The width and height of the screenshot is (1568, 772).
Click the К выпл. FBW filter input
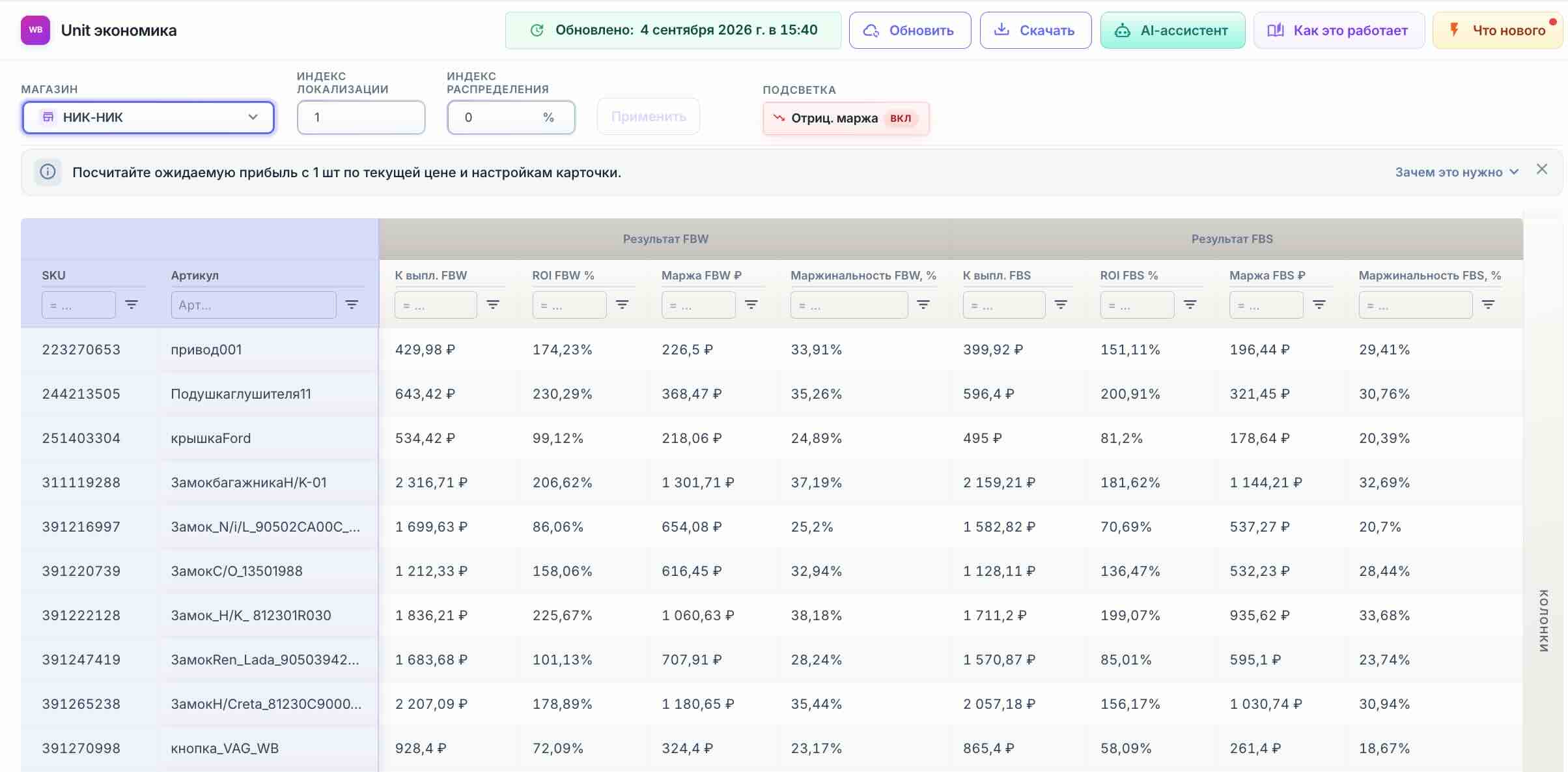(436, 305)
